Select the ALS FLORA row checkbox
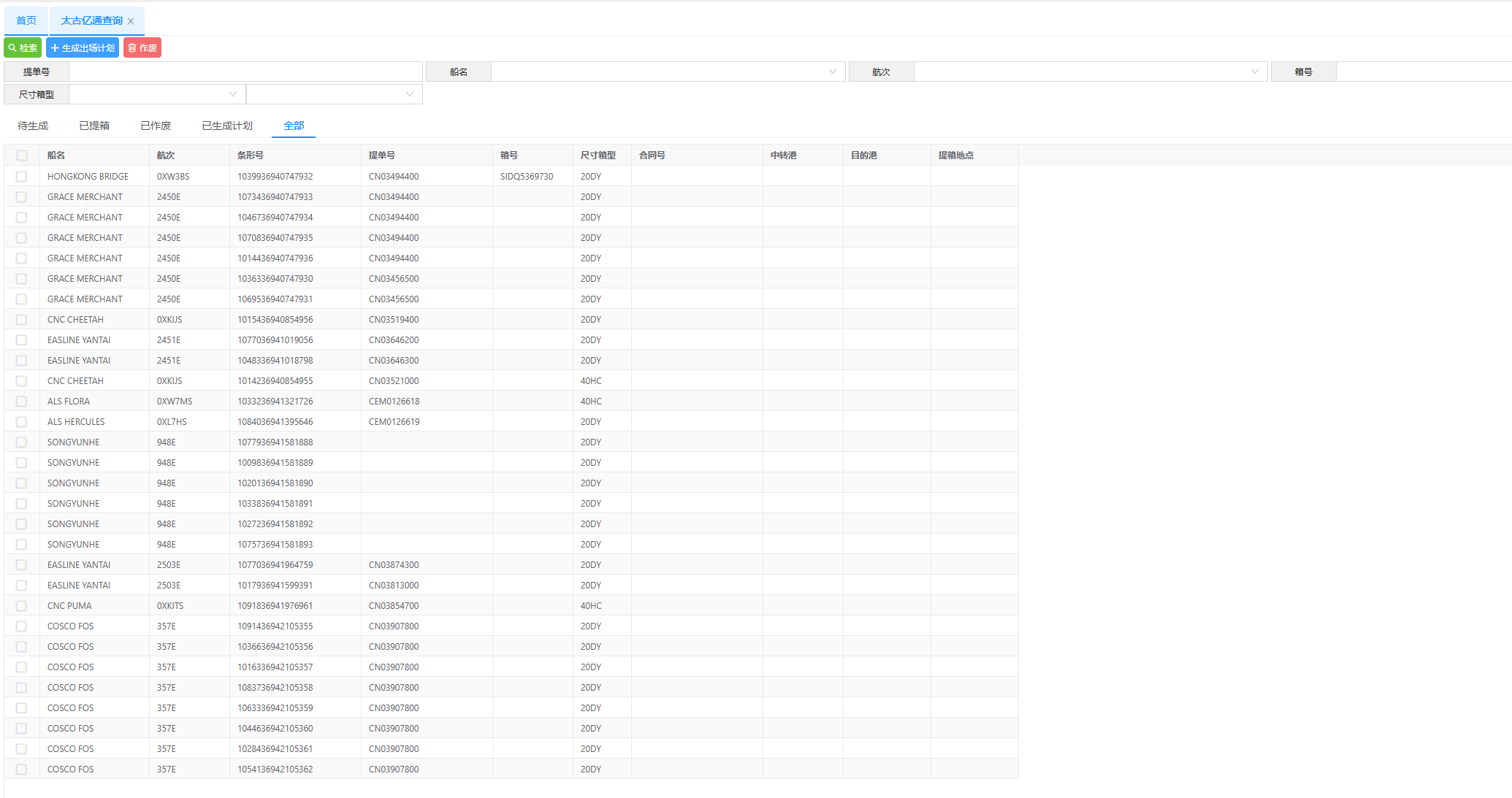 pos(22,402)
